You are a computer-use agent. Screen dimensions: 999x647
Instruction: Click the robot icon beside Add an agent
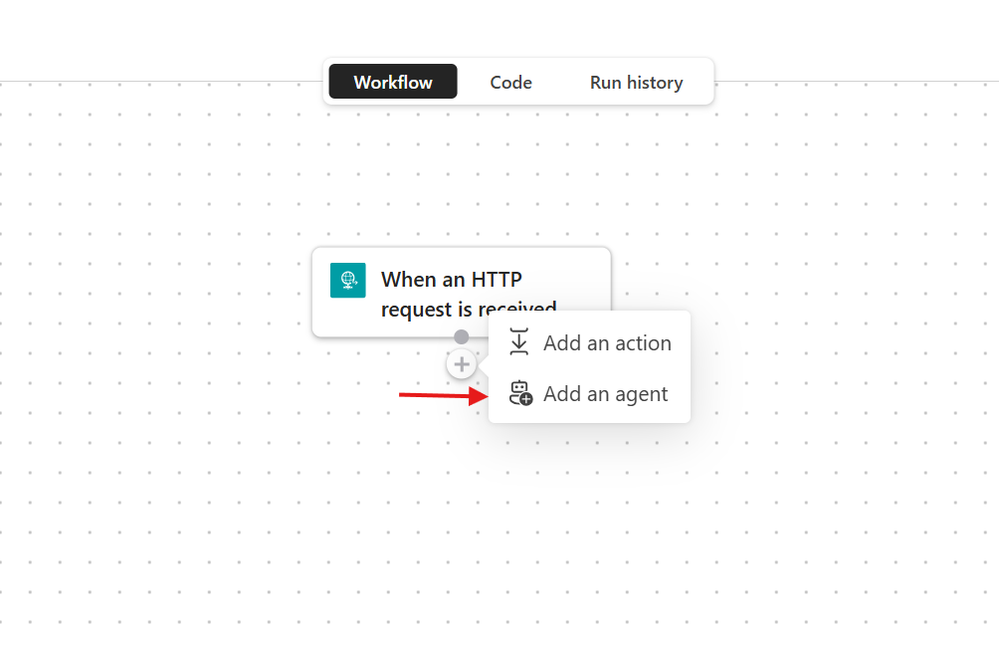pyautogui.click(x=521, y=393)
